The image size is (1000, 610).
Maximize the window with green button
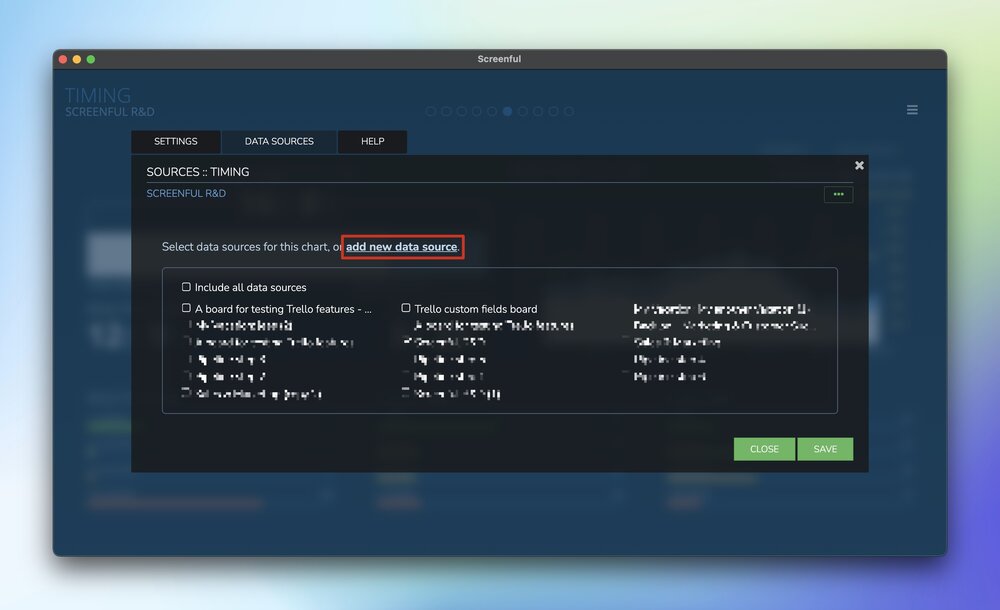coord(91,59)
